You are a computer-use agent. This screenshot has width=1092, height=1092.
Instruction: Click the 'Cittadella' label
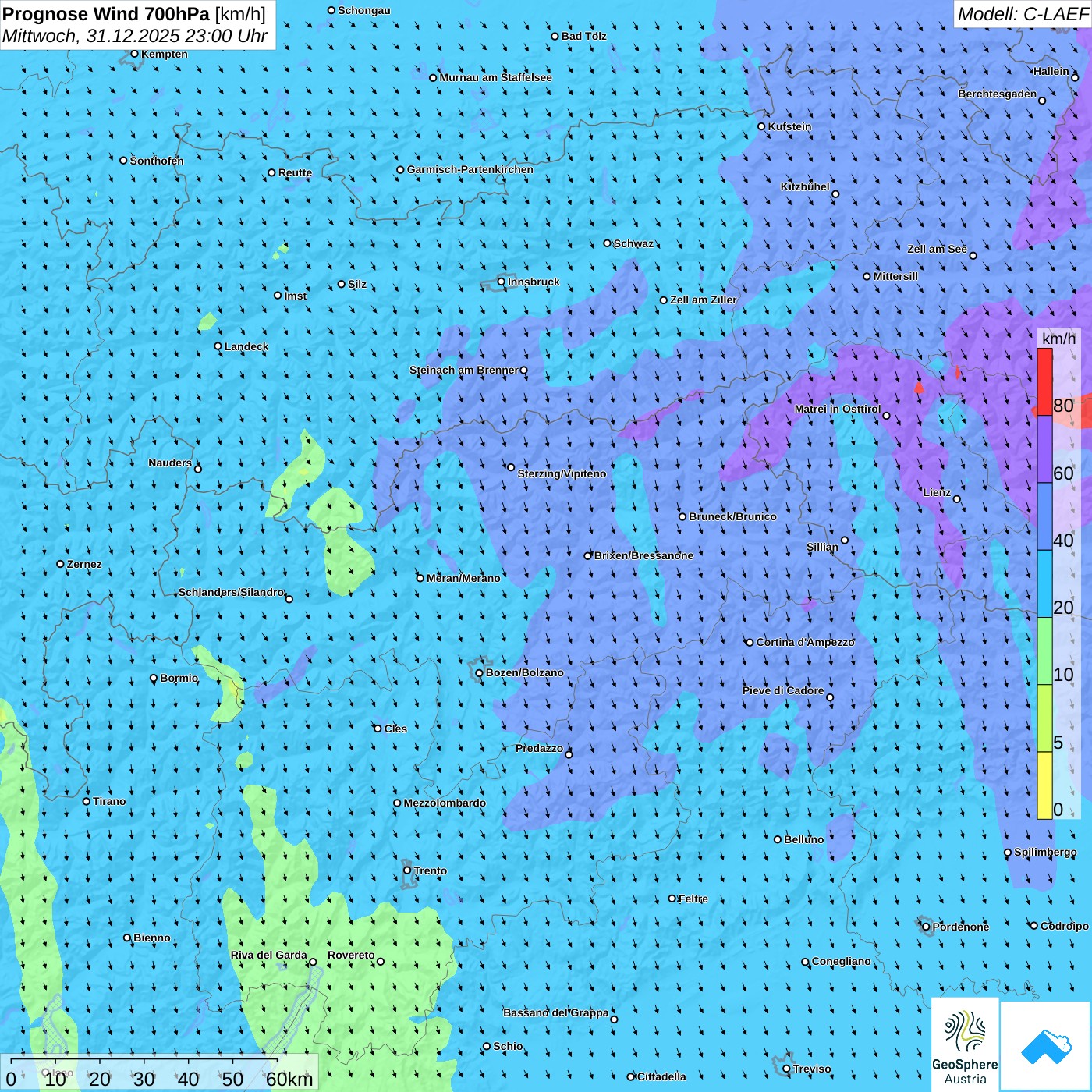(x=661, y=1076)
